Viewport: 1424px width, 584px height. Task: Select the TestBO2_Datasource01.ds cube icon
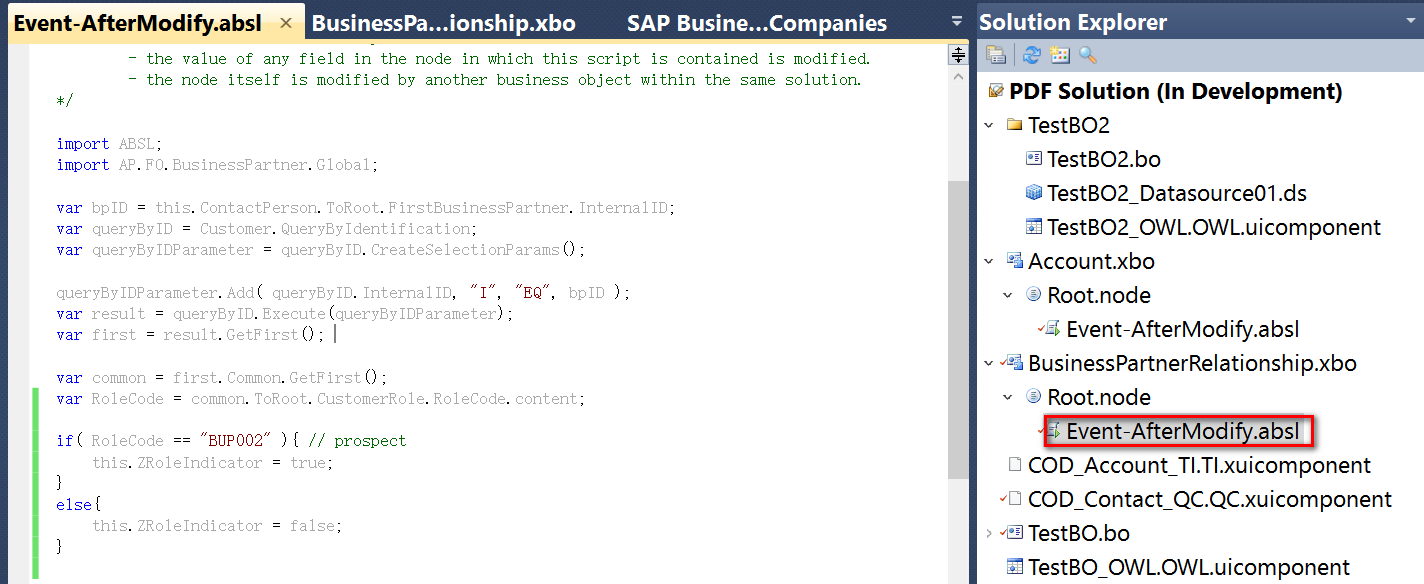(1034, 193)
